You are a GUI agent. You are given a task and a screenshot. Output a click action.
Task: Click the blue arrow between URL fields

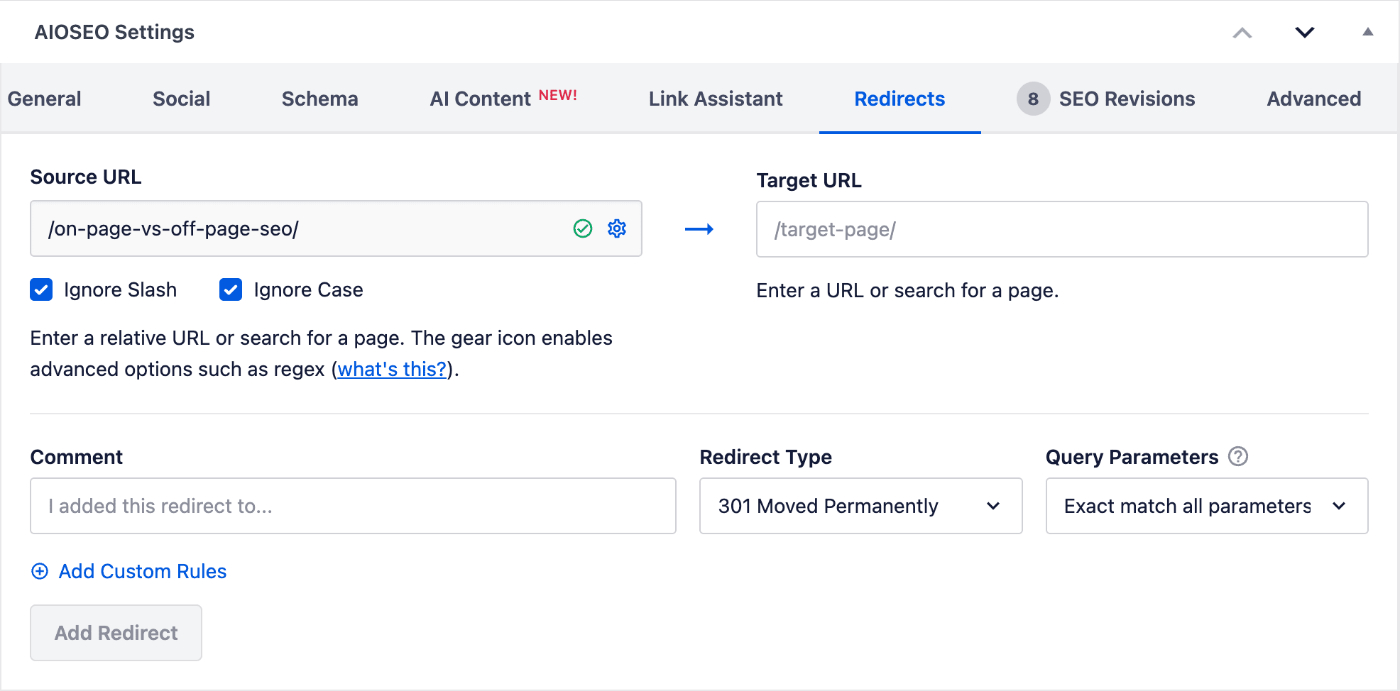[x=699, y=230]
